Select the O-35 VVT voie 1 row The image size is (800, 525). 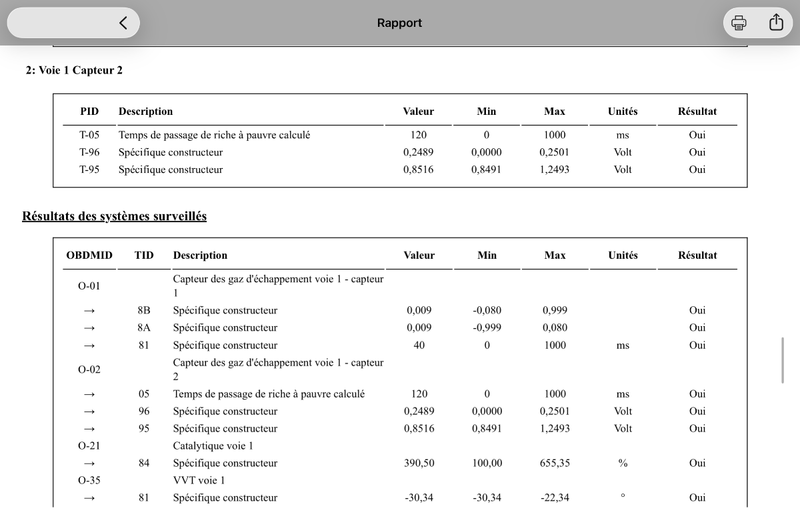[400, 481]
